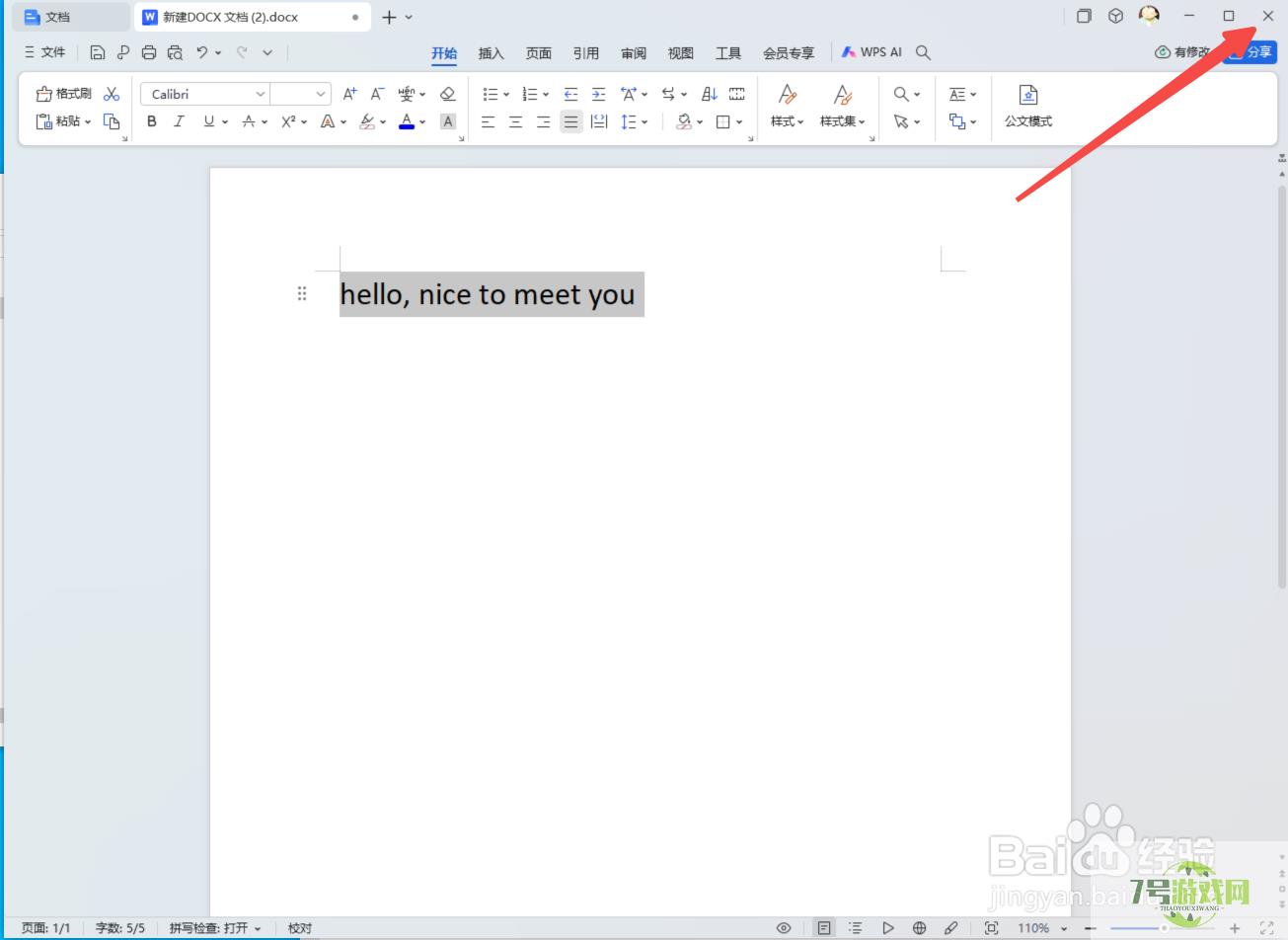Switch to web layout globe icon
Image resolution: width=1288 pixels, height=940 pixels.
pyautogui.click(x=920, y=928)
